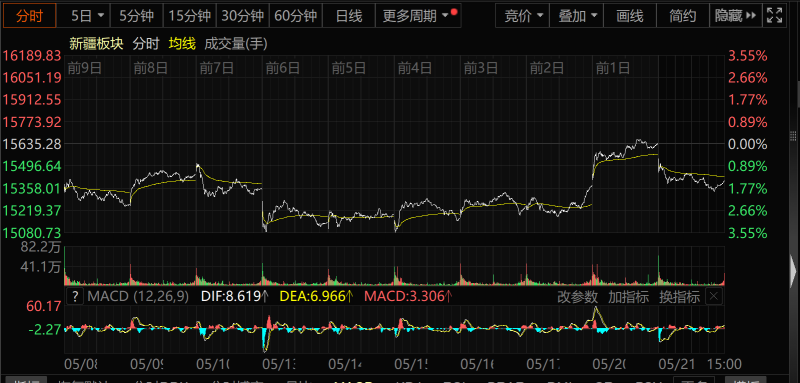Image resolution: width=800 pixels, height=383 pixels.
Task: Click the red dot on 更多周期
Action: [x=454, y=11]
